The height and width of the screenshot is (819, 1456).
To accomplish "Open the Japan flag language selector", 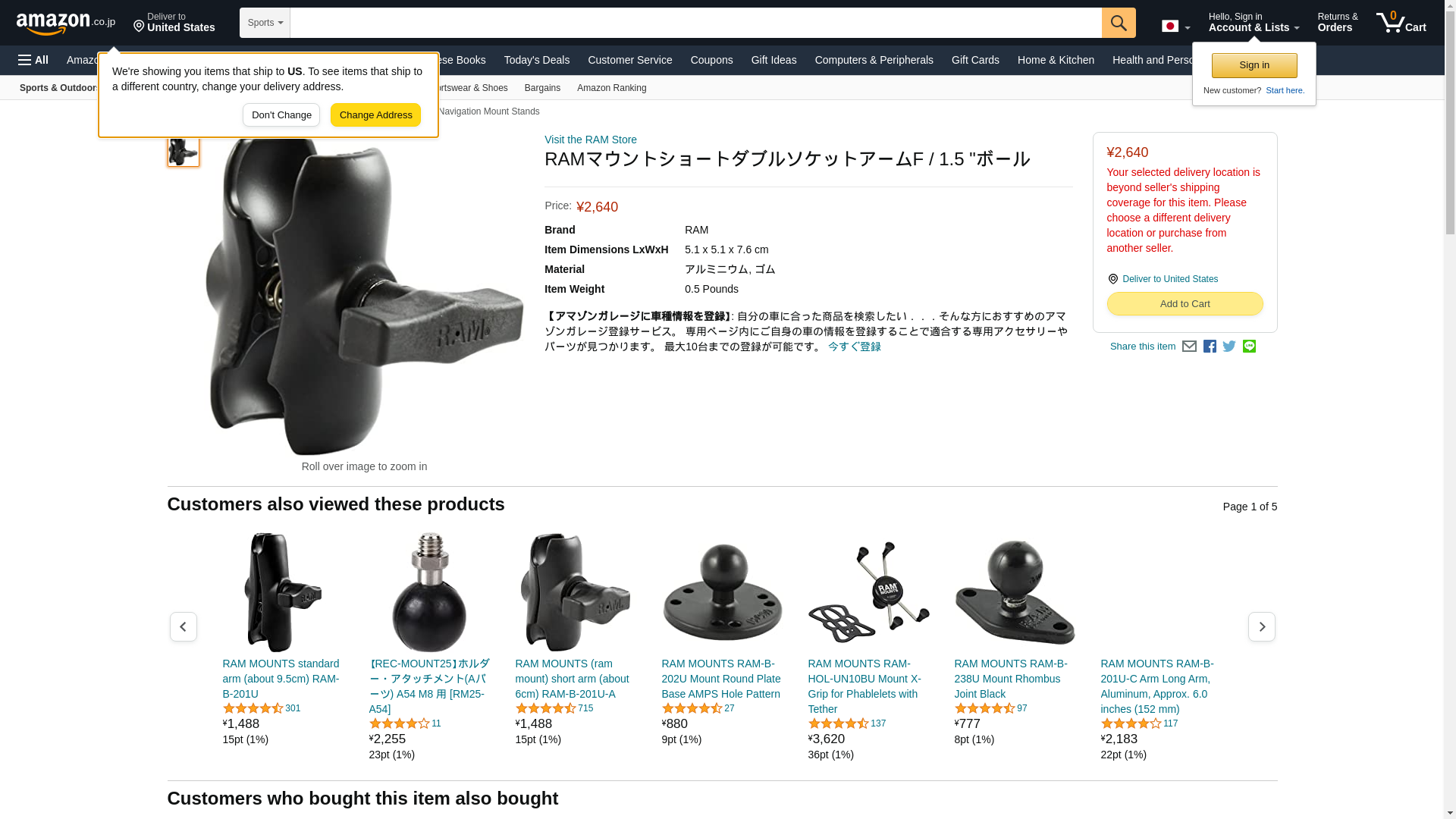I will (x=1175, y=26).
